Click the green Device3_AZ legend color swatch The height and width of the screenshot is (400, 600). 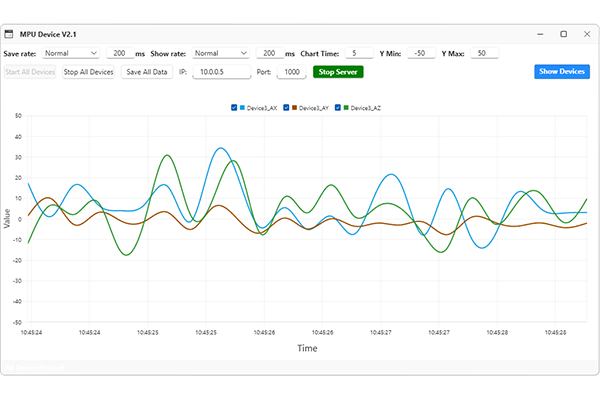(347, 107)
